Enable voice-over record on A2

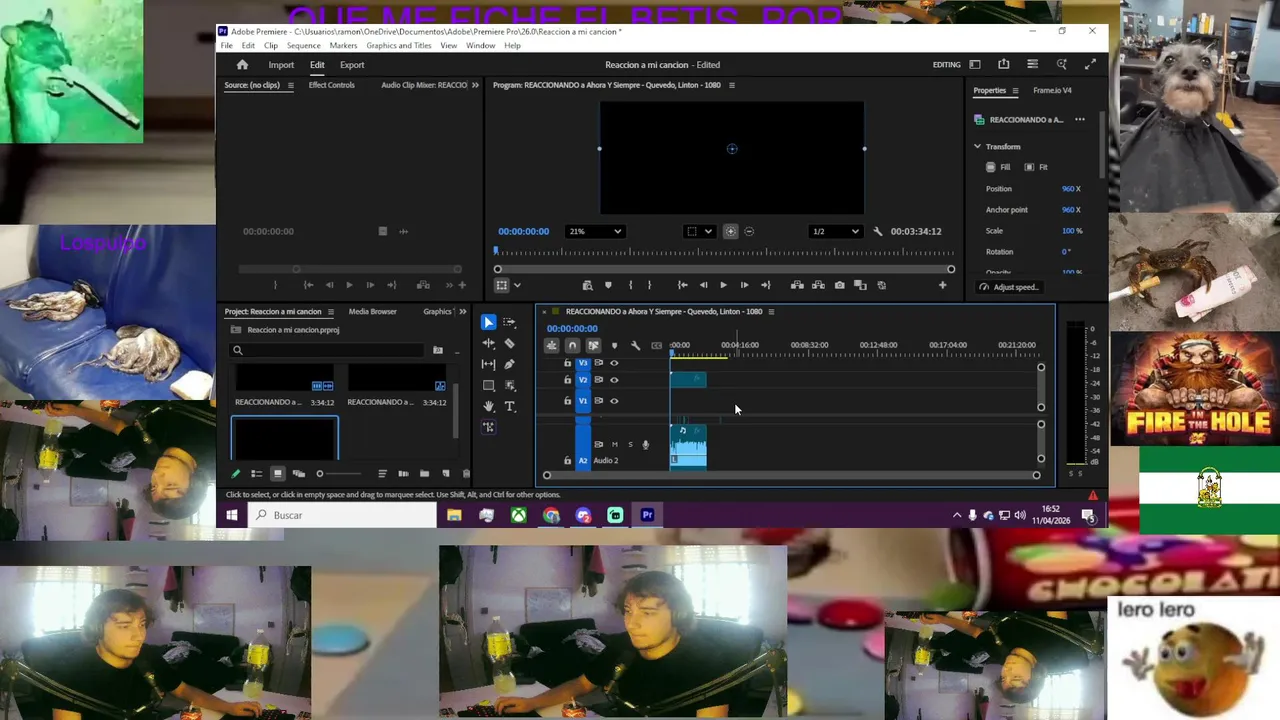pos(646,444)
